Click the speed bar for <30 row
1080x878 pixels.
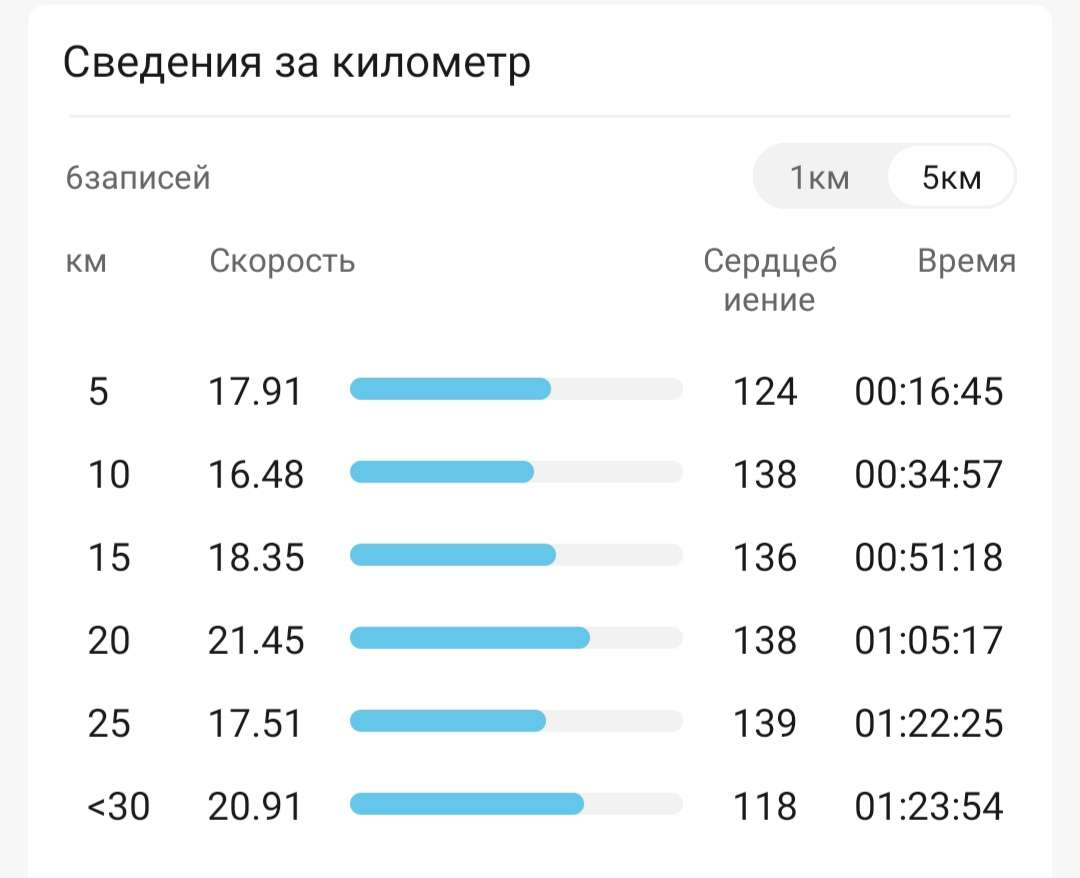click(x=516, y=804)
